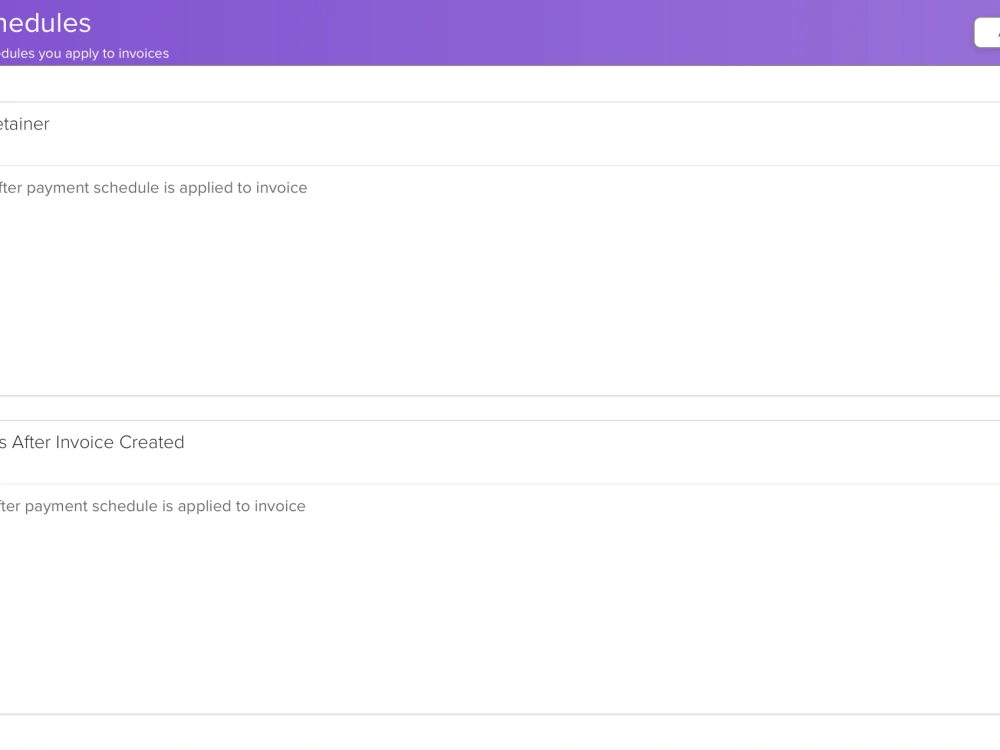Click the 'applied to invoice' text under 'After Invoice Created'
Viewport: 1000px width, 750px height.
click(242, 506)
